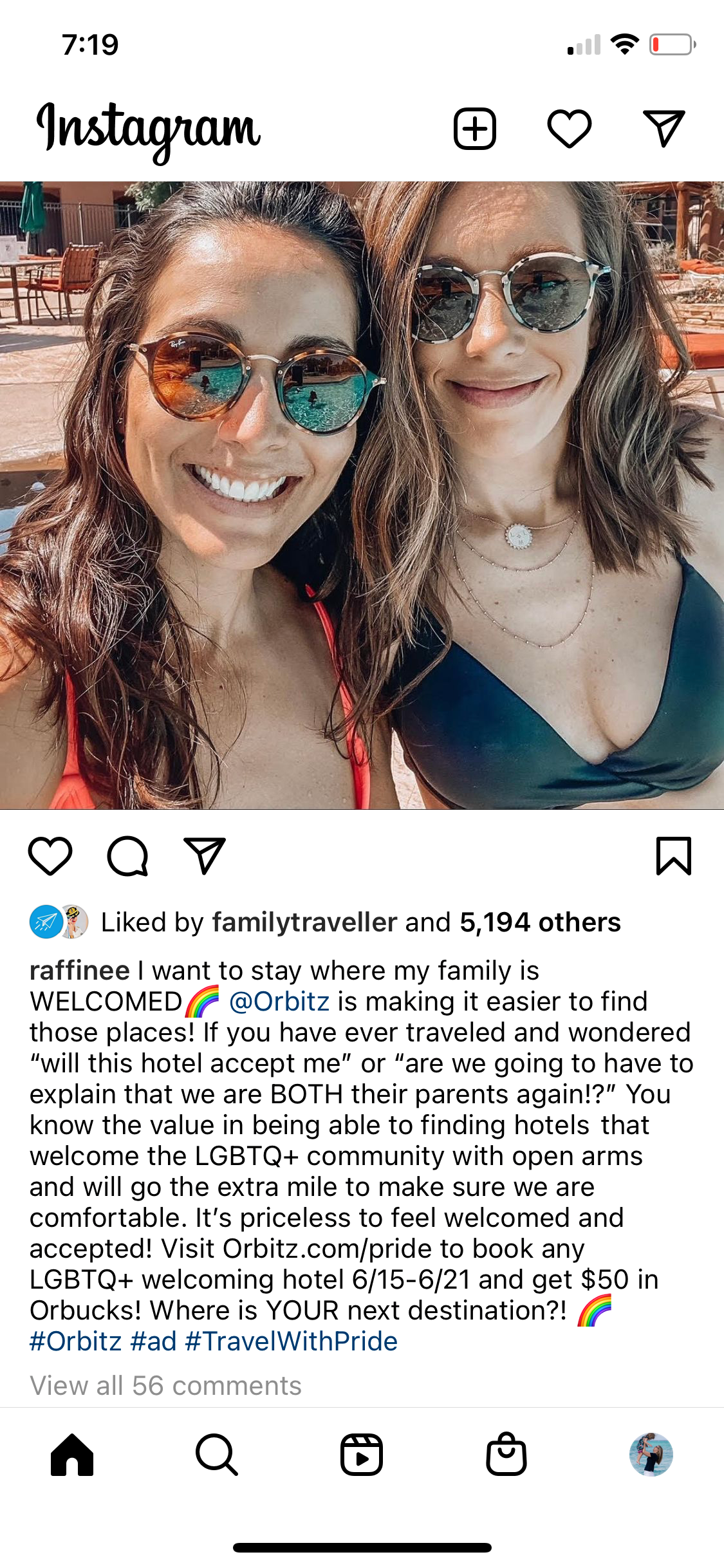The image size is (724, 1568).
Task: View all 56 comments
Action: pyautogui.click(x=166, y=1385)
